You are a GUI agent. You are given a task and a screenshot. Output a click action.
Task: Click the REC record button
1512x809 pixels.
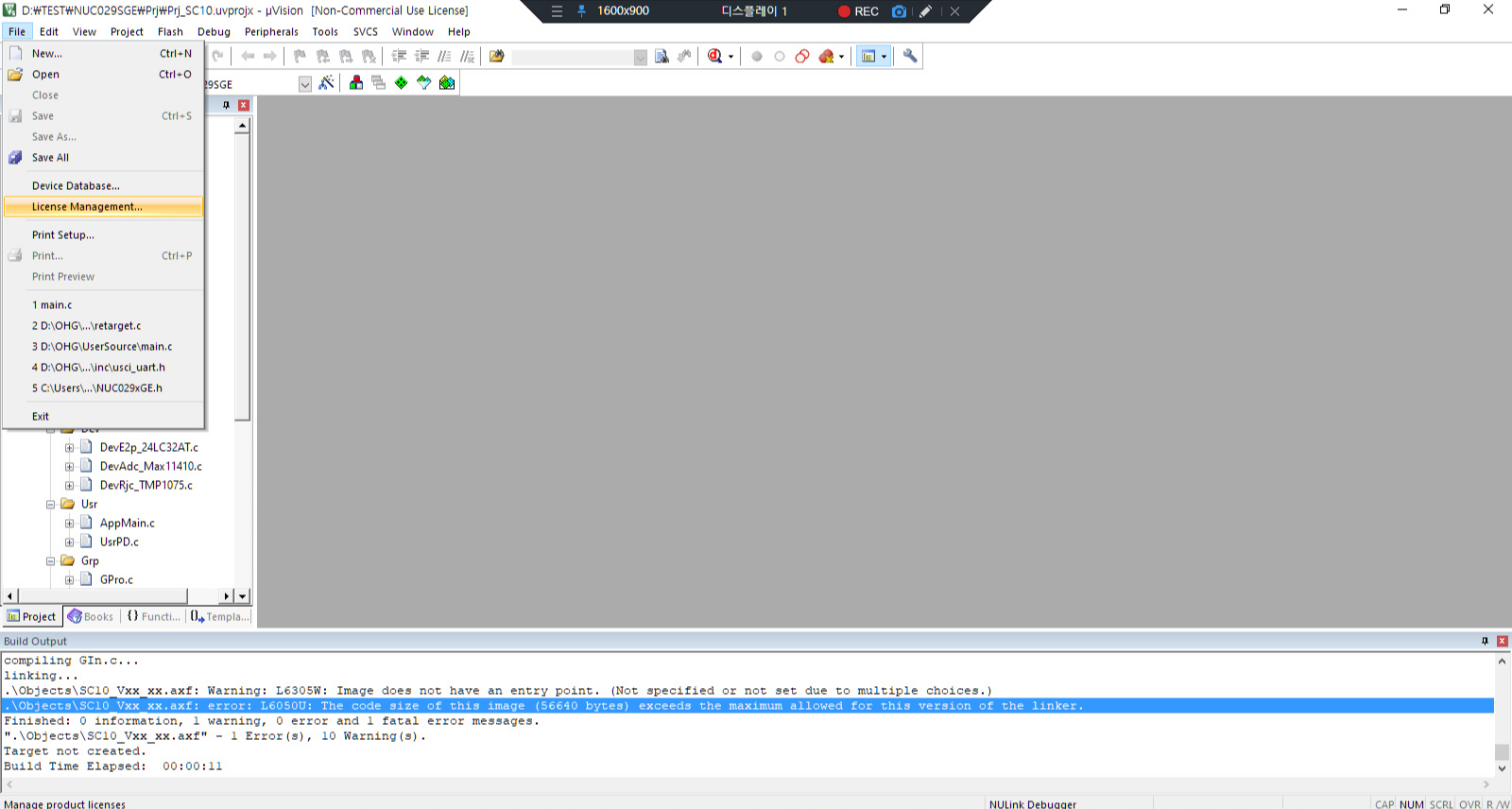858,11
